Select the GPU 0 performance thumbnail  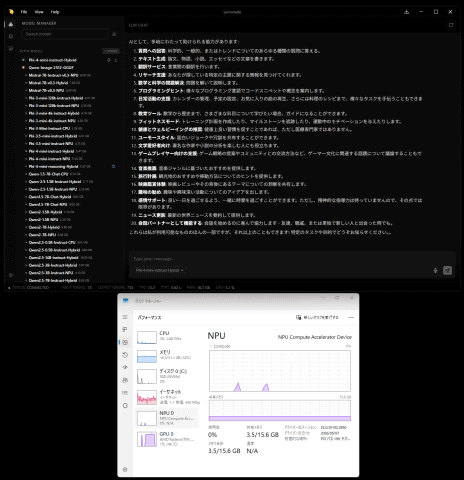click(147, 439)
